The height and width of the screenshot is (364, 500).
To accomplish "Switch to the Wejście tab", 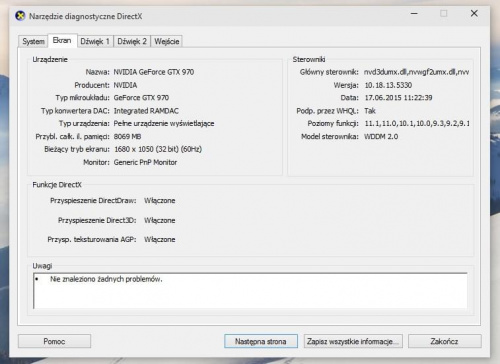I will point(167,41).
